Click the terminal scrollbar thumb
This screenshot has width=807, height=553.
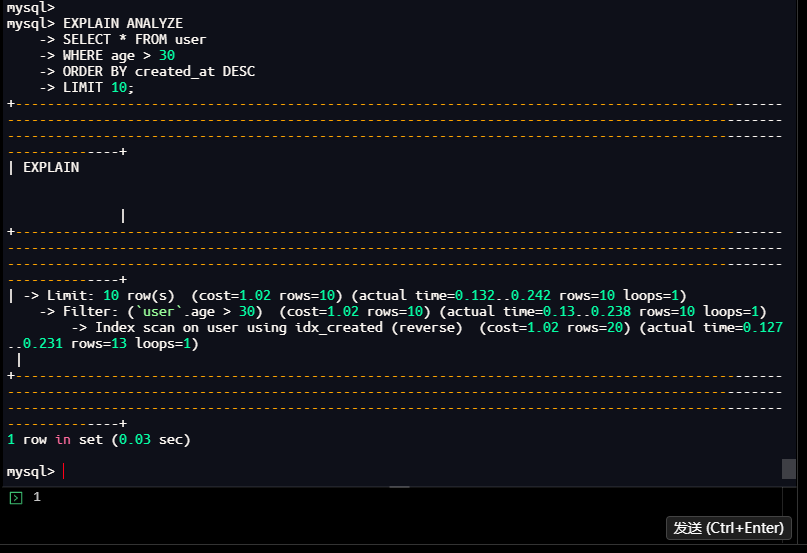click(788, 469)
